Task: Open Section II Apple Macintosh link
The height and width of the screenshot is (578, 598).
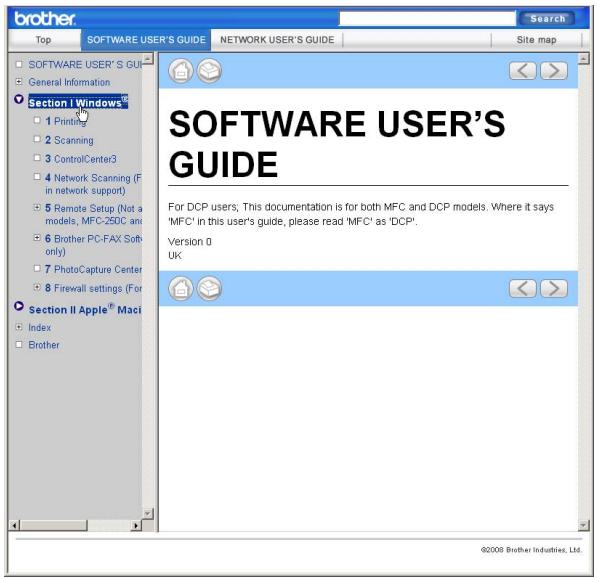Action: pos(85,309)
